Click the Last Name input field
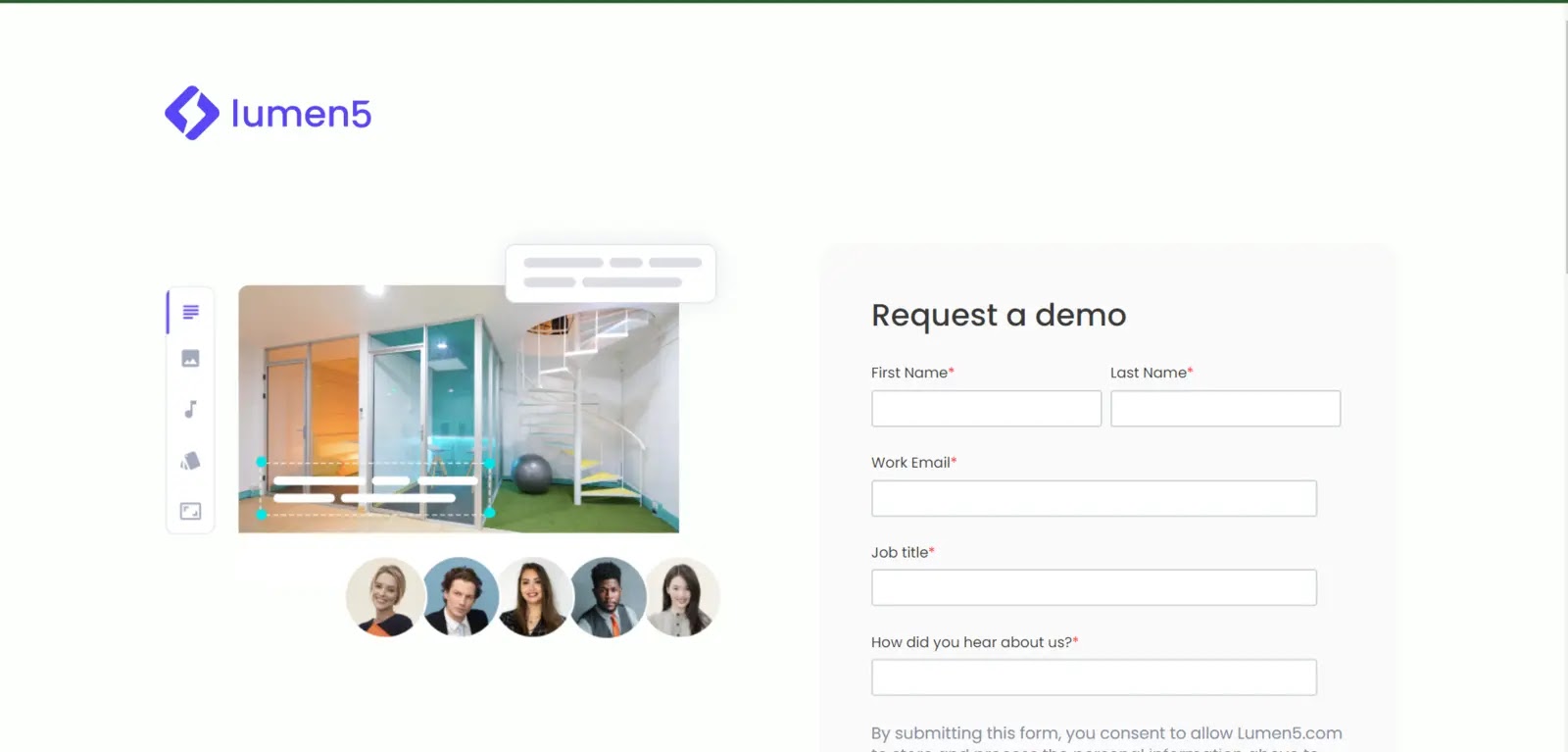 (x=1225, y=409)
